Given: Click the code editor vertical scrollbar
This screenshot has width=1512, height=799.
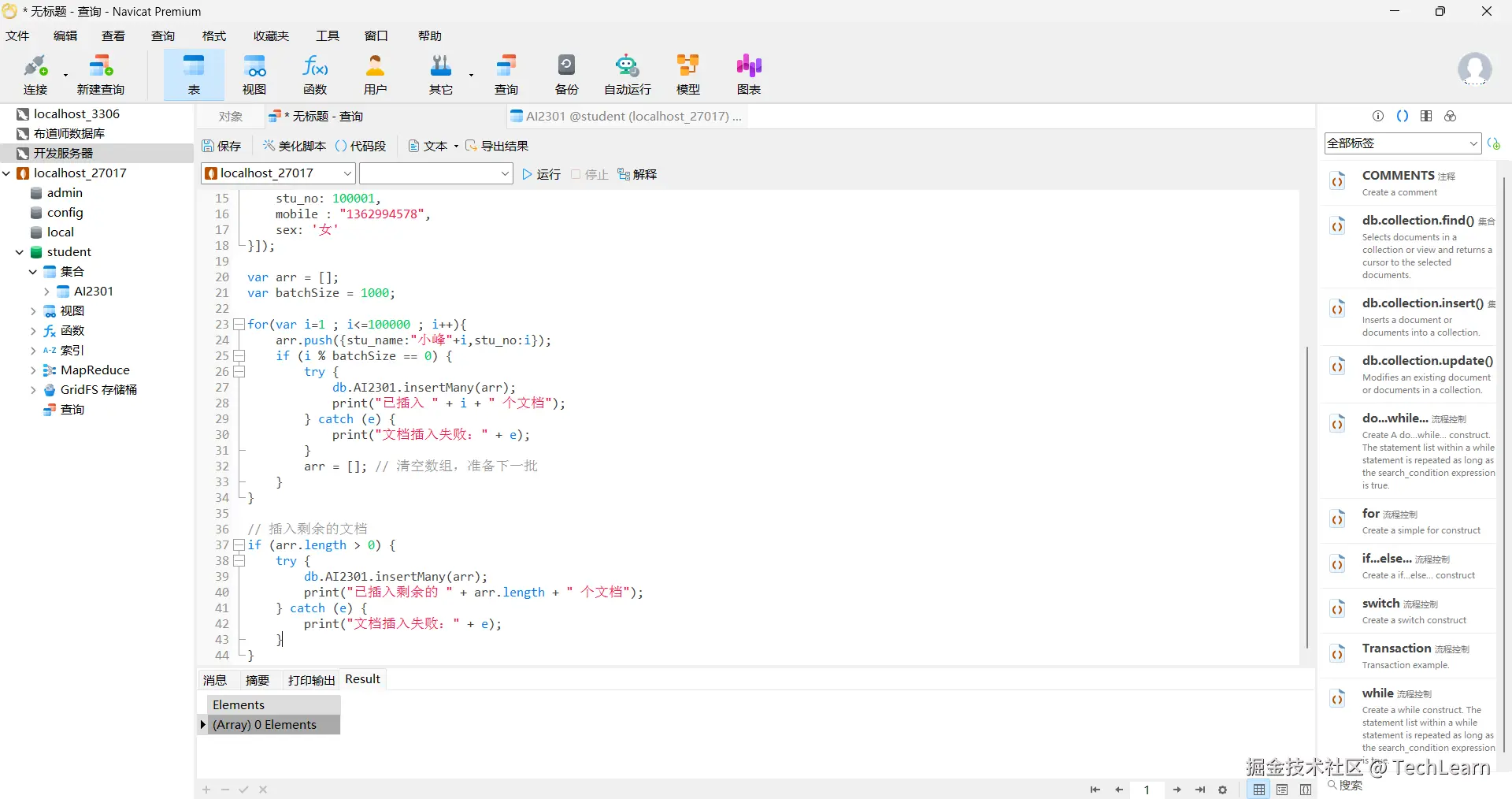Looking at the screenshot, I should click(1307, 496).
